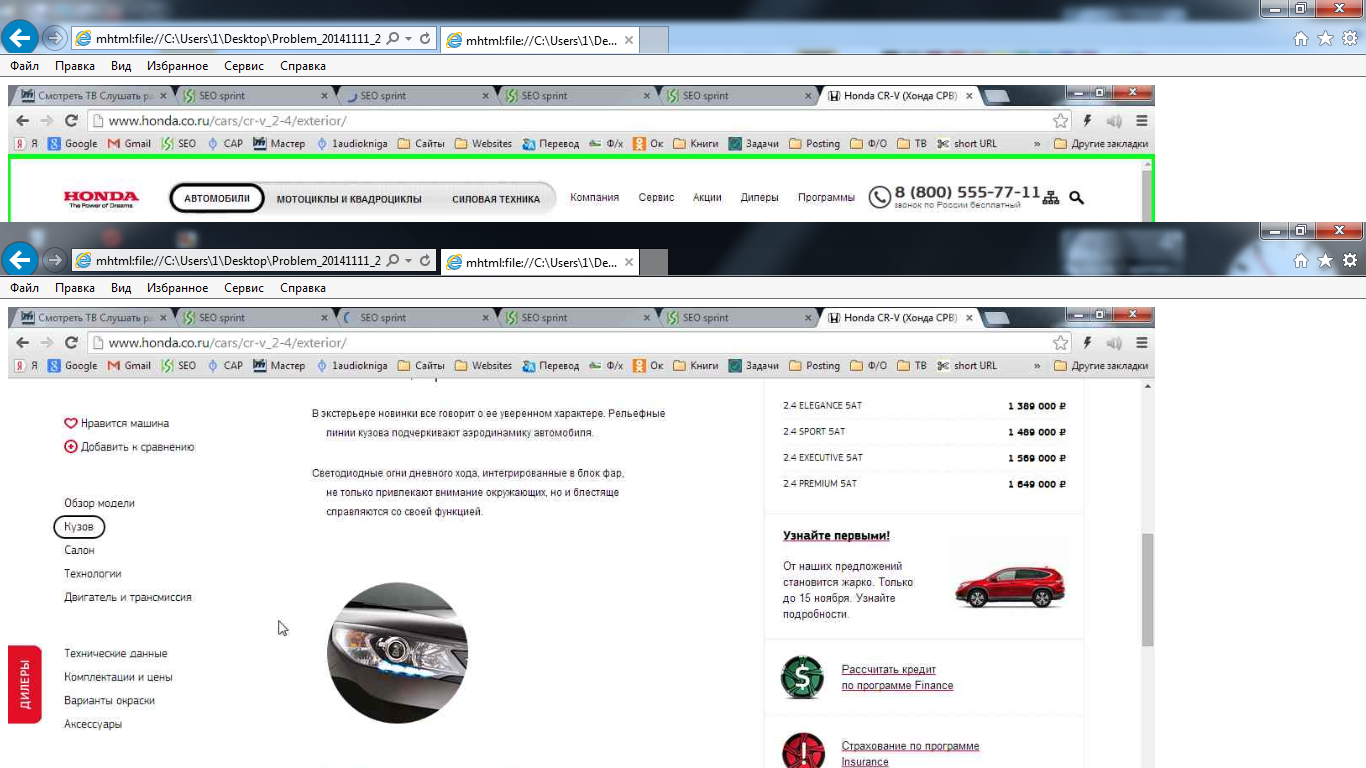
Task: Click the 2.4 PREMIUM 5AT price row
Action: click(925, 484)
